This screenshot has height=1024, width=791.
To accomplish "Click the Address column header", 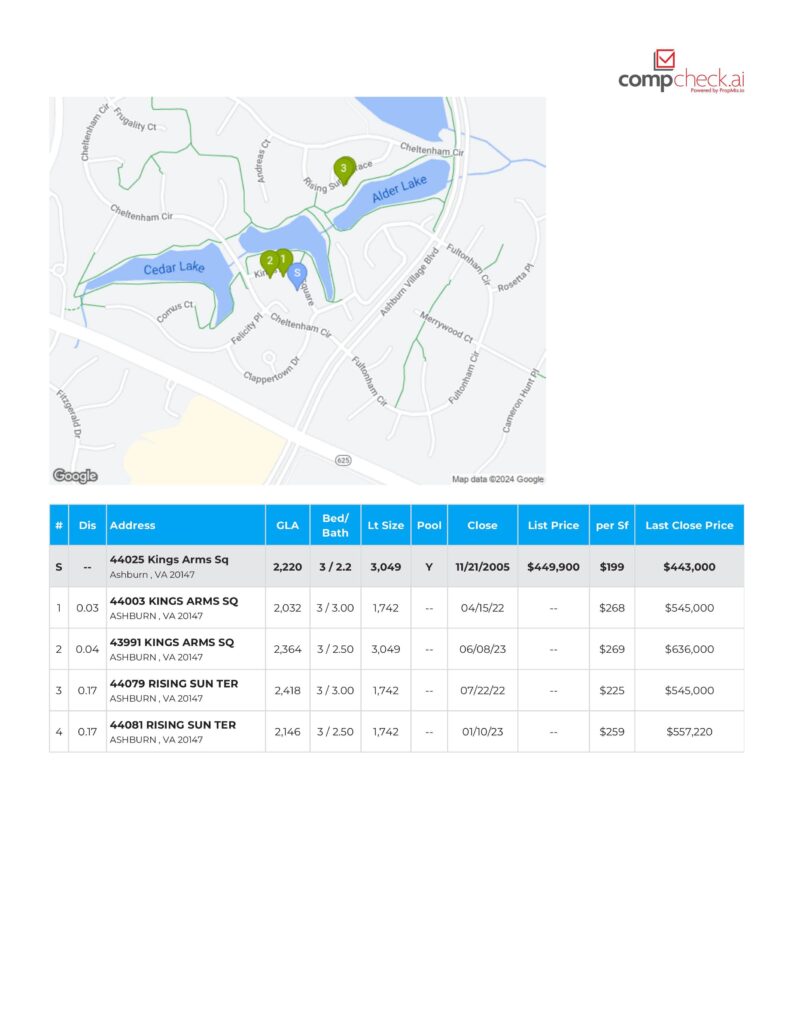I will coord(133,525).
